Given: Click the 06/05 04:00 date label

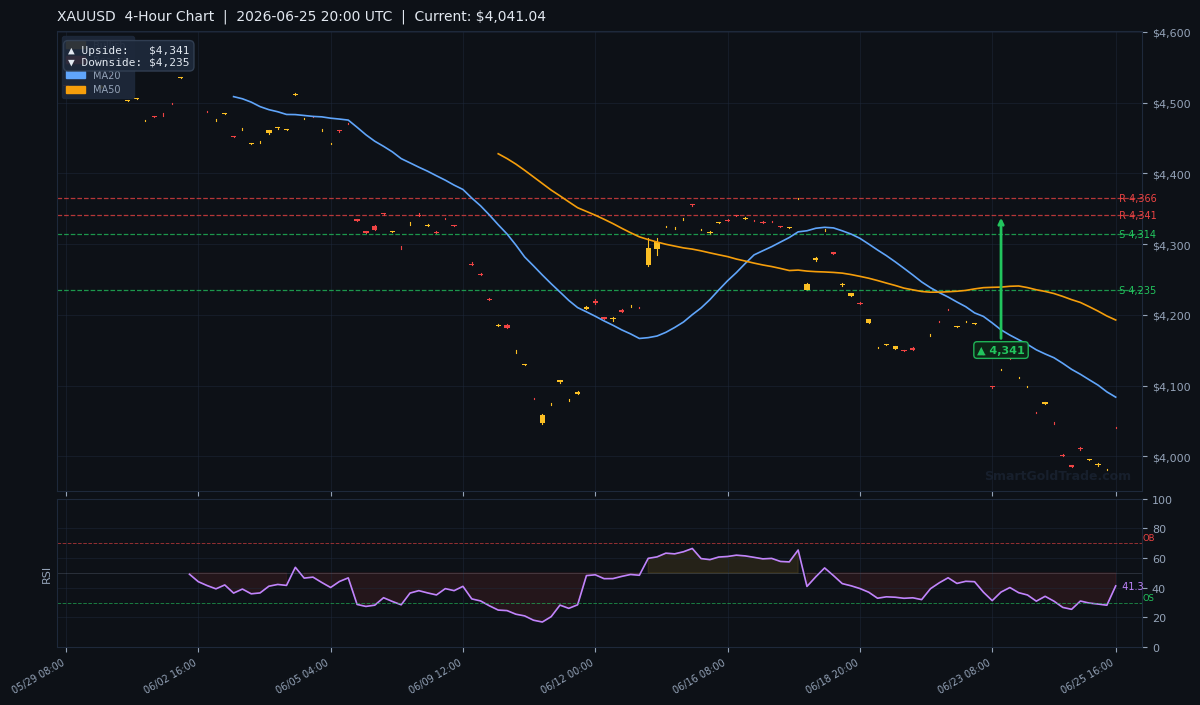Looking at the screenshot, I should [304, 676].
